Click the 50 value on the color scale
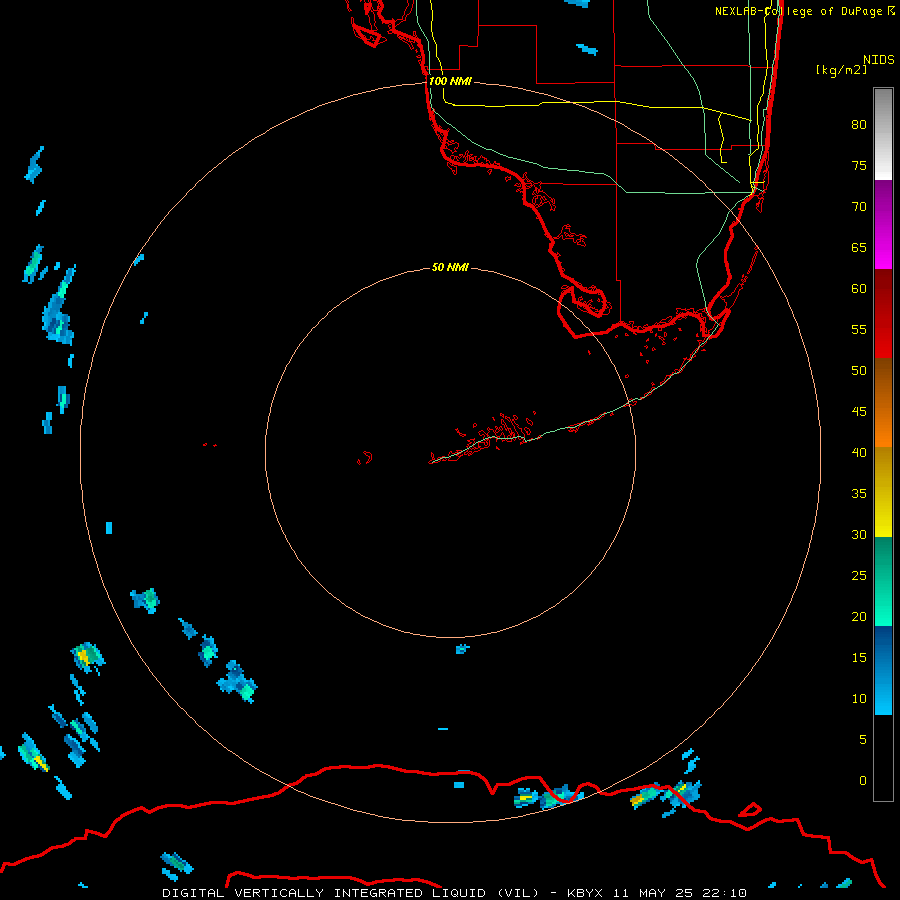Image resolution: width=900 pixels, height=900 pixels. click(859, 371)
